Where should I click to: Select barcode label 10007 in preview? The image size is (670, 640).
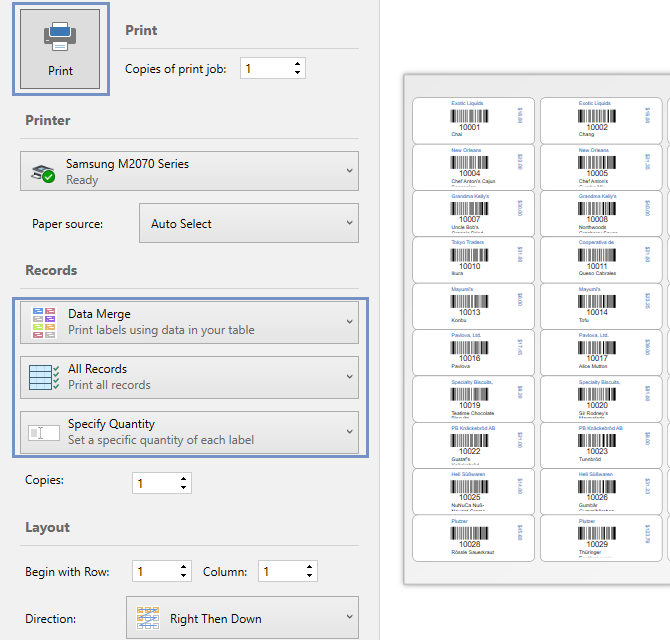[473, 213]
